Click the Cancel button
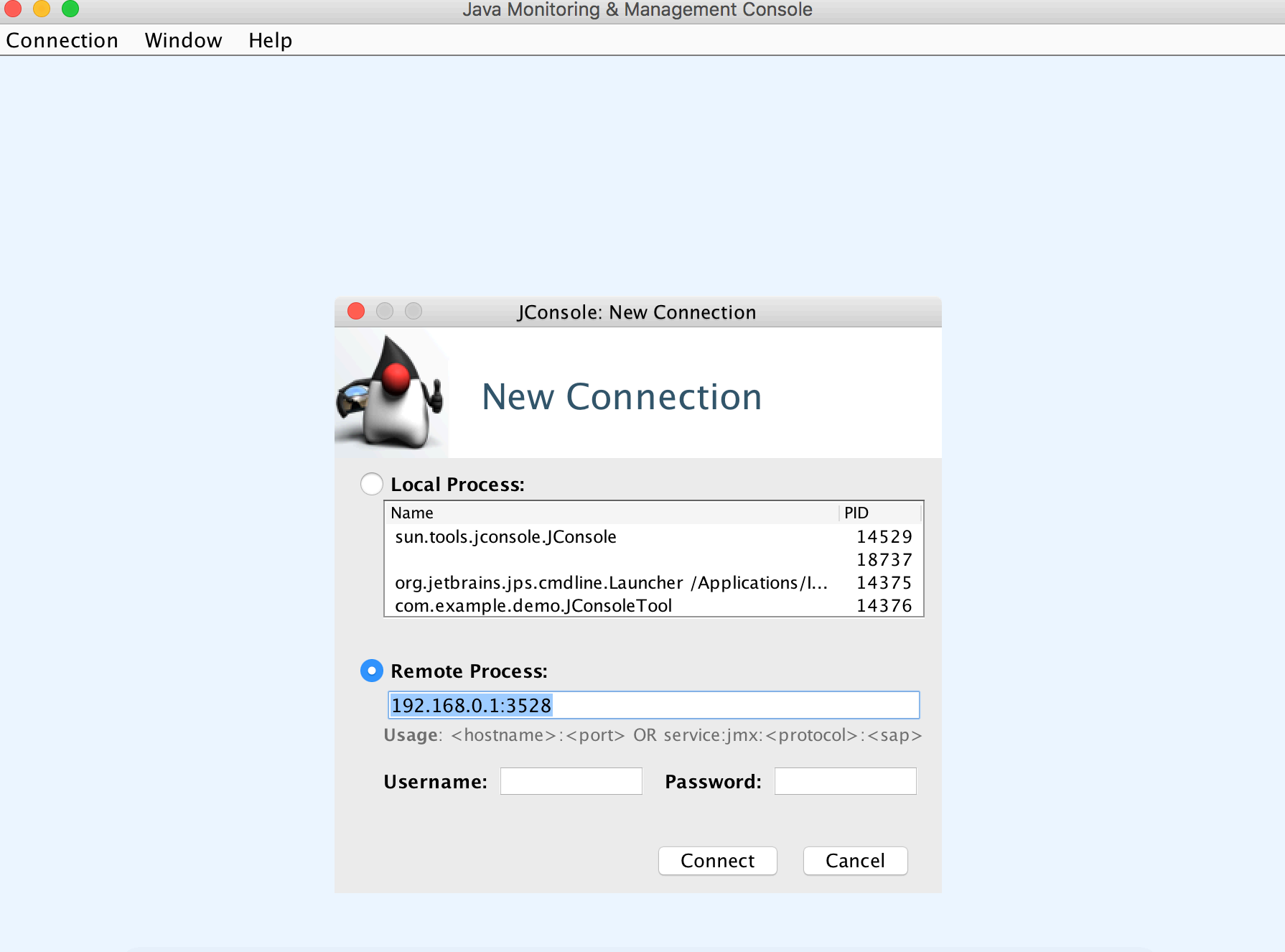The height and width of the screenshot is (952, 1285). (855, 861)
